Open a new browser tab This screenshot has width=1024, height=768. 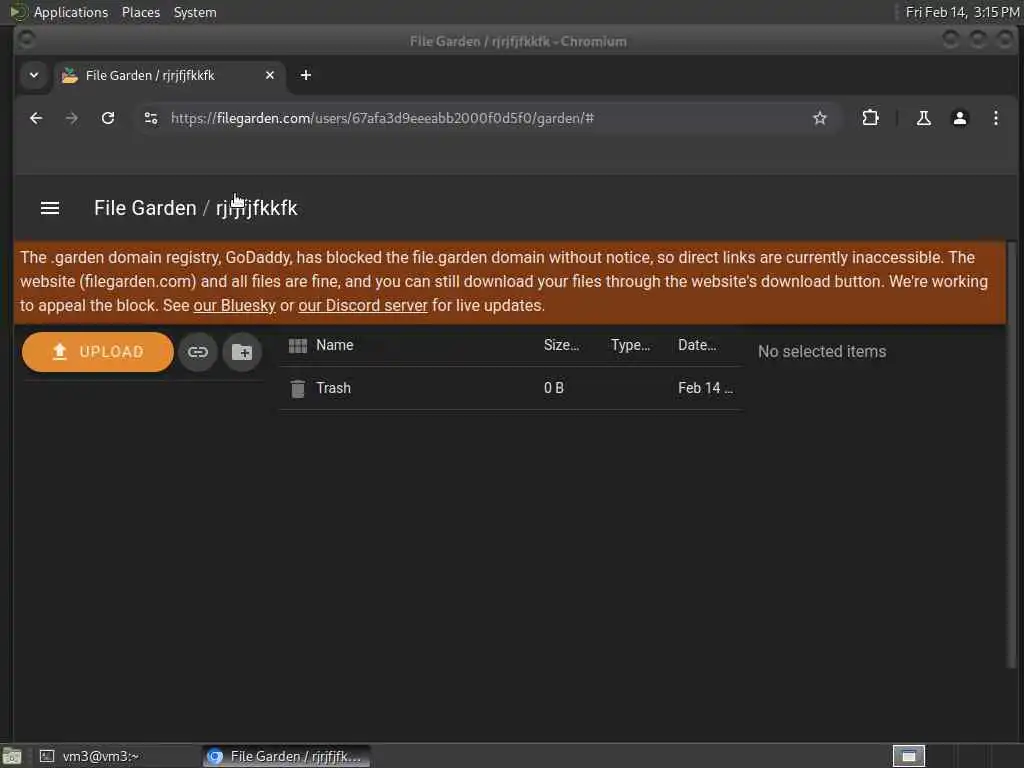click(306, 76)
